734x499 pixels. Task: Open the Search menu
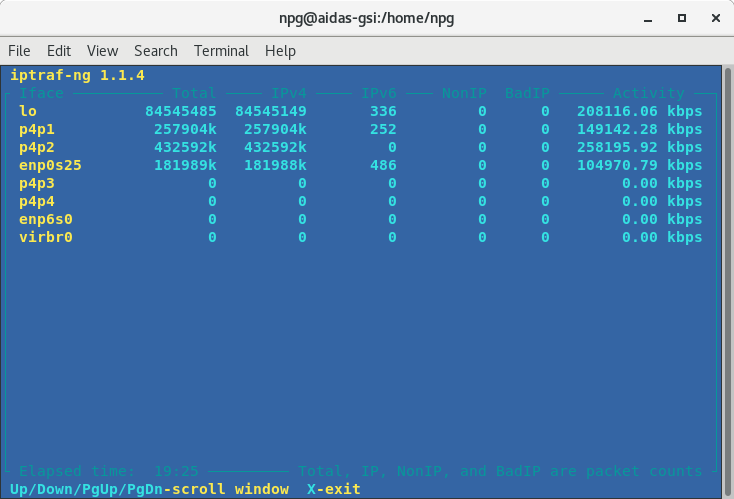click(x=156, y=51)
